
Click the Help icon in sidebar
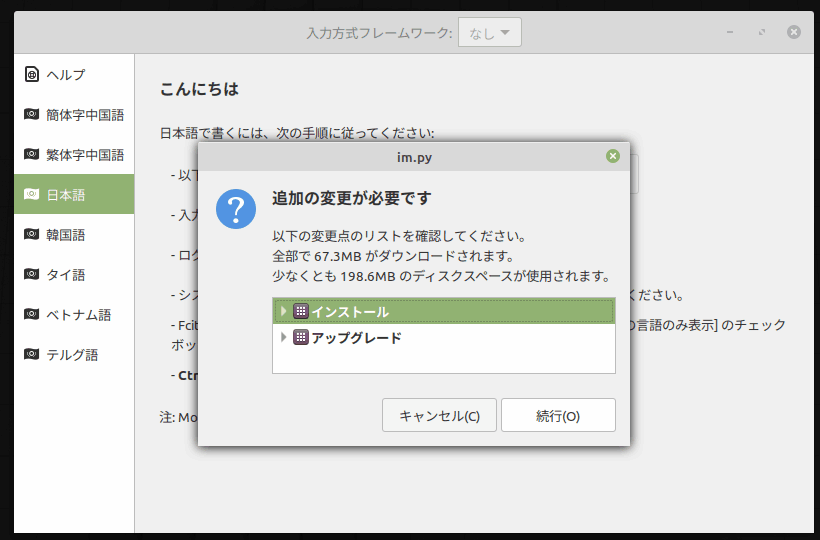[x=31, y=74]
